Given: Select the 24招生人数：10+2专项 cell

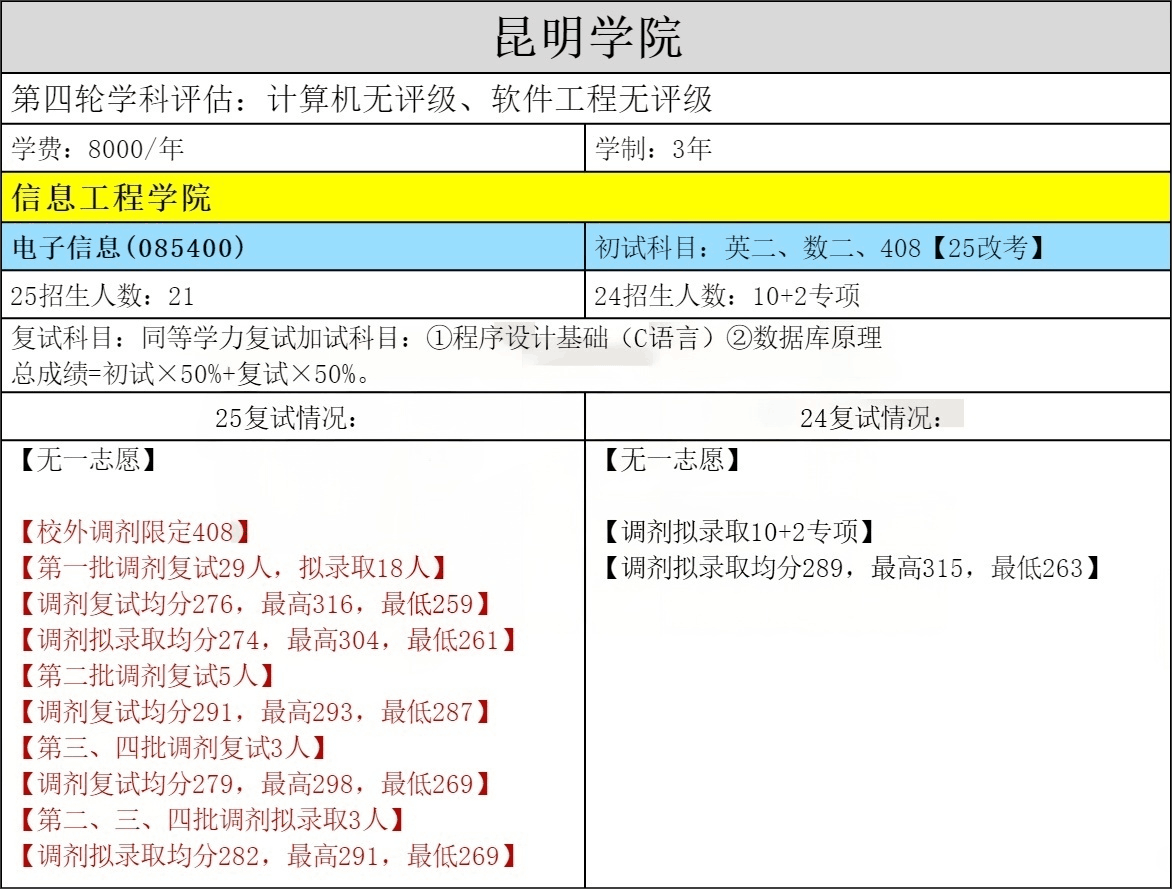Looking at the screenshot, I should pos(727,295).
